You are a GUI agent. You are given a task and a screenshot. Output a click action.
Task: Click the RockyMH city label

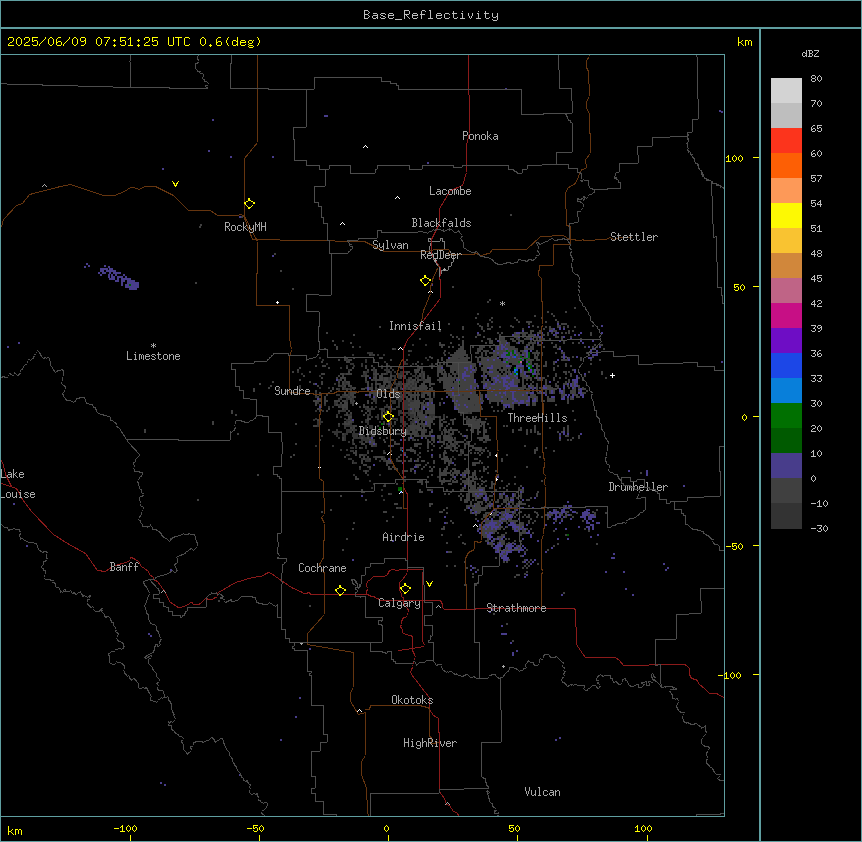(x=245, y=227)
